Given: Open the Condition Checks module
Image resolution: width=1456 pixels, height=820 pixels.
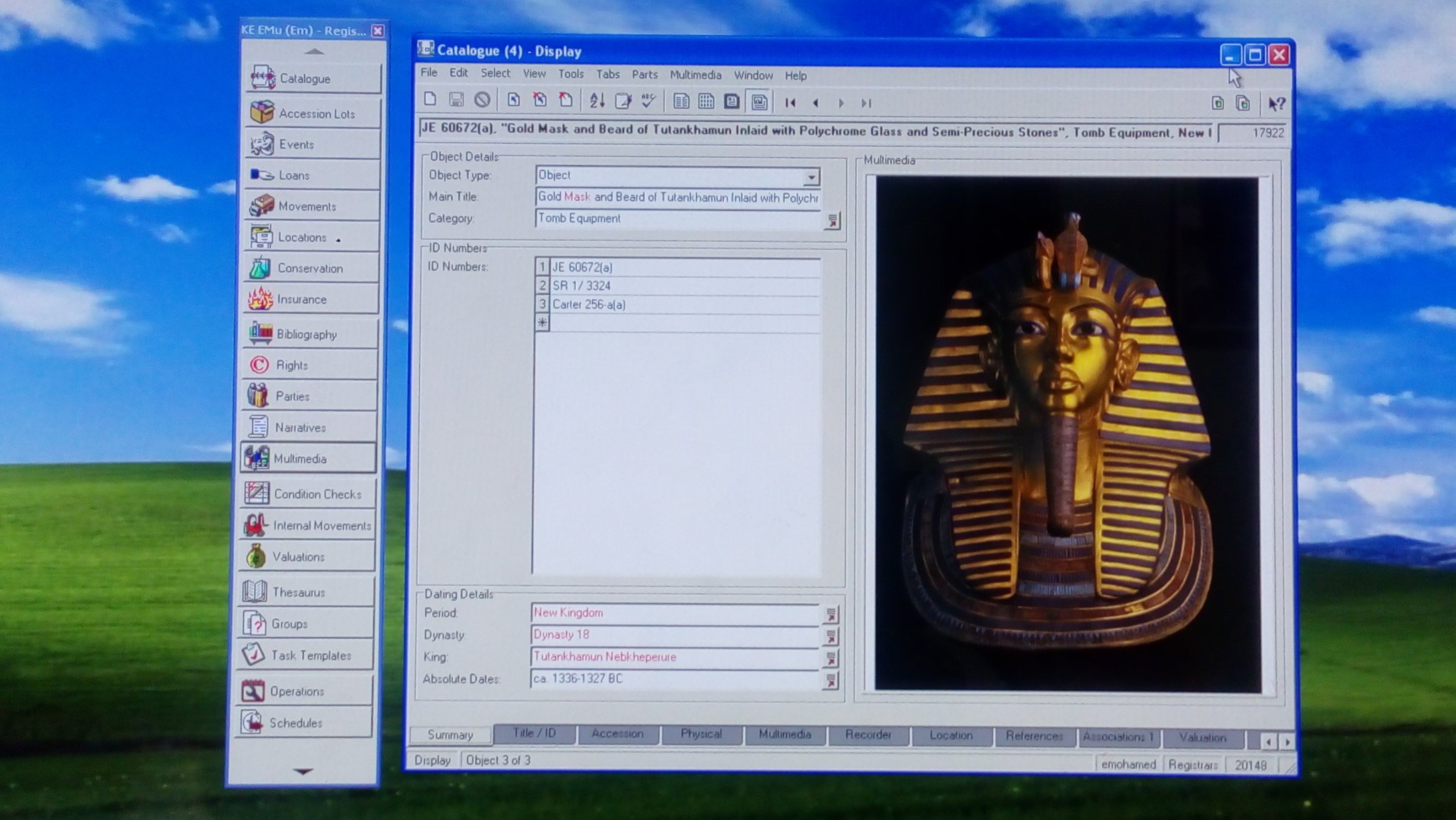Looking at the screenshot, I should coord(308,494).
